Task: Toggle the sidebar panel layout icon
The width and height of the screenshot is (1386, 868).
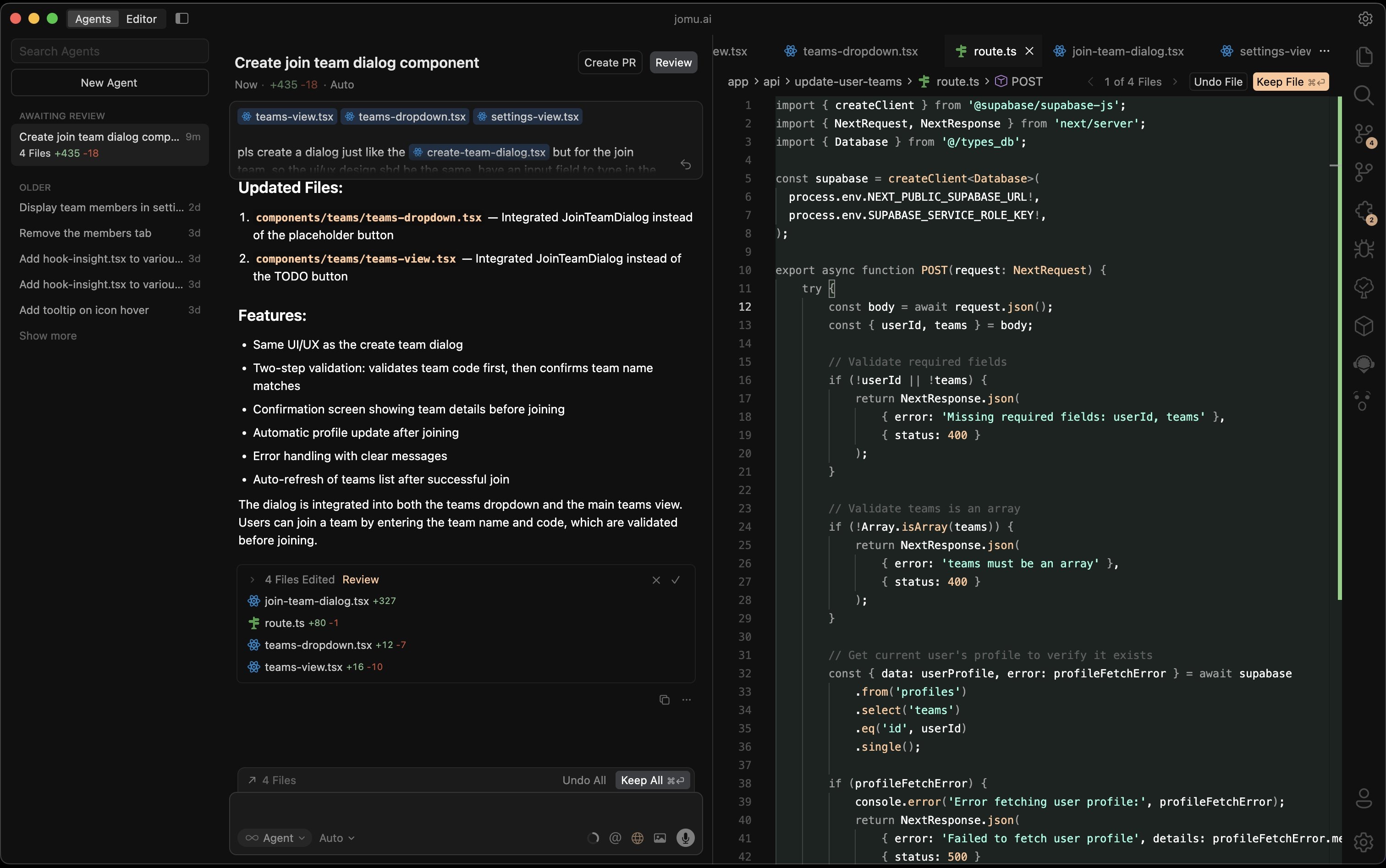Action: pyautogui.click(x=182, y=18)
